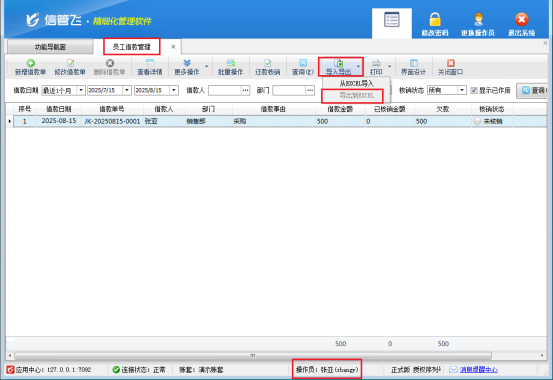Switch to the 功能导航图 tab
This screenshot has width=553, height=380.
(x=50, y=47)
